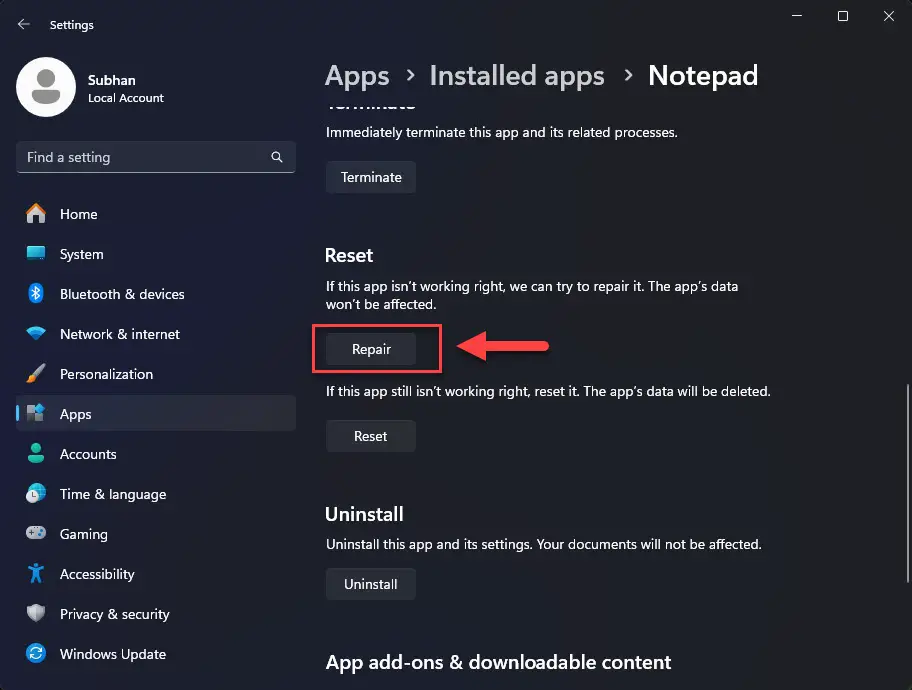Click the back arrow in Settings
This screenshot has width=912, height=690.
23,24
